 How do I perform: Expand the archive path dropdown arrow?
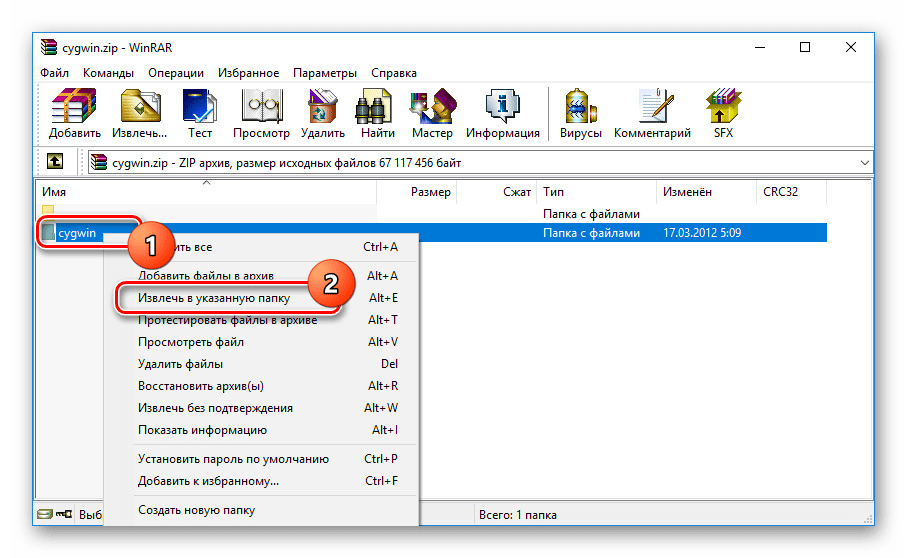(x=864, y=162)
